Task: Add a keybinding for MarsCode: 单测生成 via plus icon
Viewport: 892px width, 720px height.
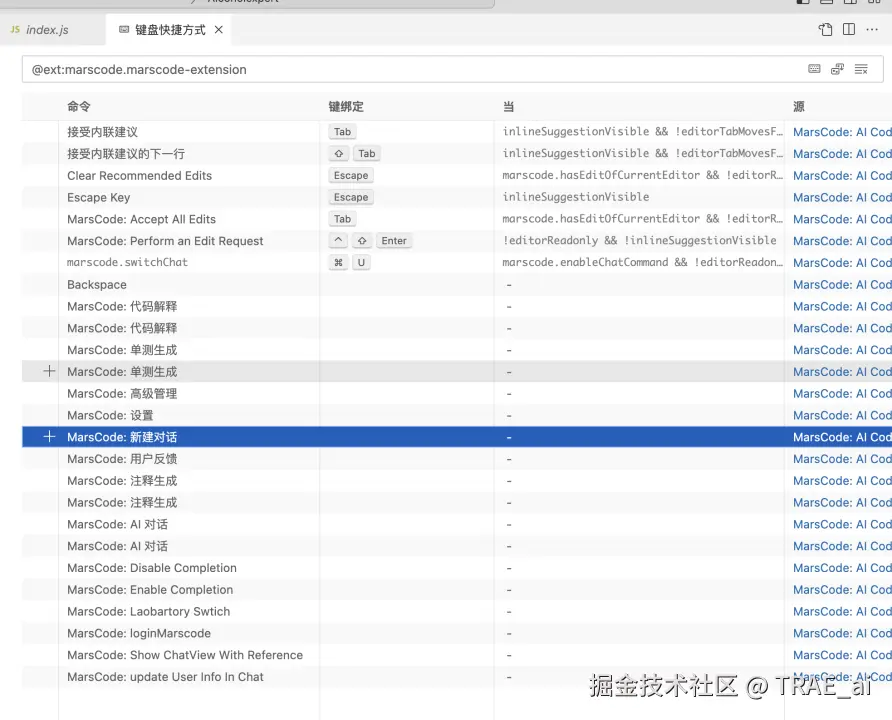Action: [x=48, y=372]
